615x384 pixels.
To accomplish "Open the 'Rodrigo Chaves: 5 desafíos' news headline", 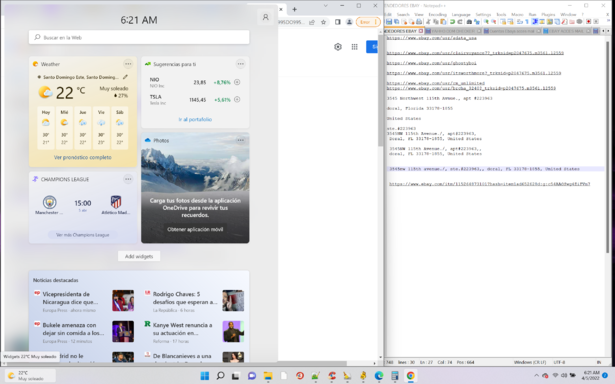I will click(x=185, y=298).
